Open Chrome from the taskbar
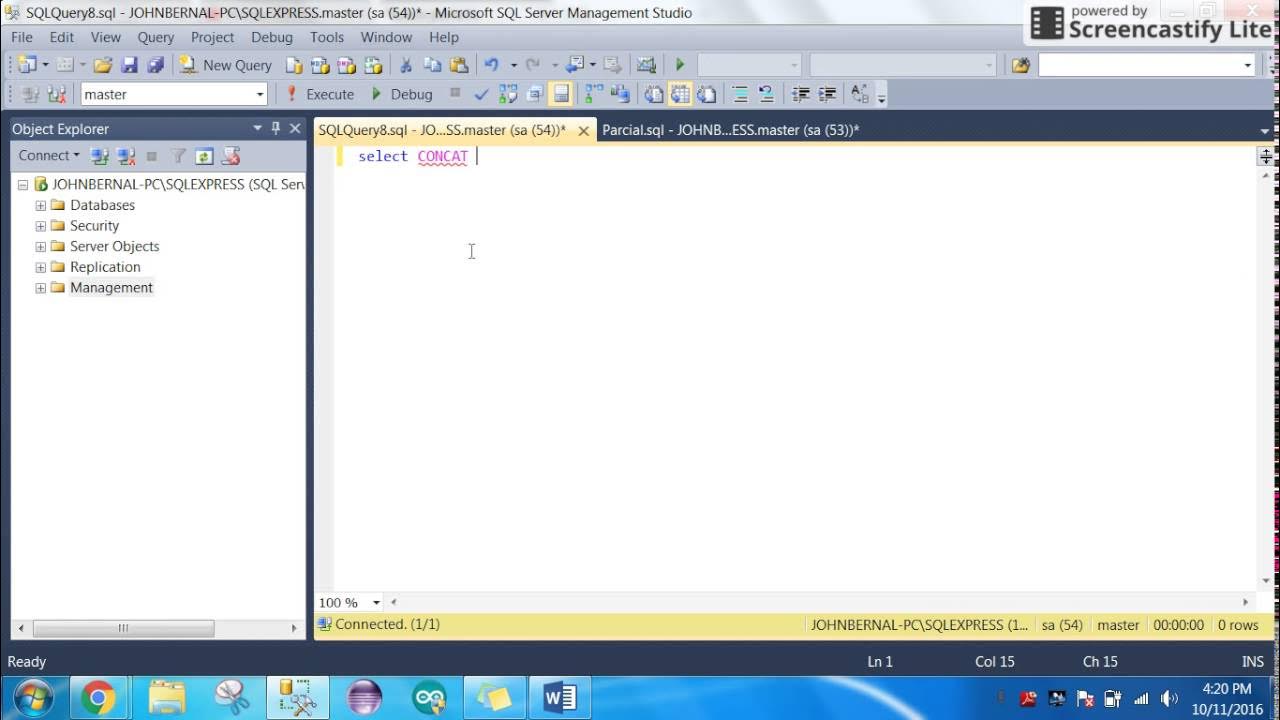The height and width of the screenshot is (720, 1280). (x=98, y=697)
